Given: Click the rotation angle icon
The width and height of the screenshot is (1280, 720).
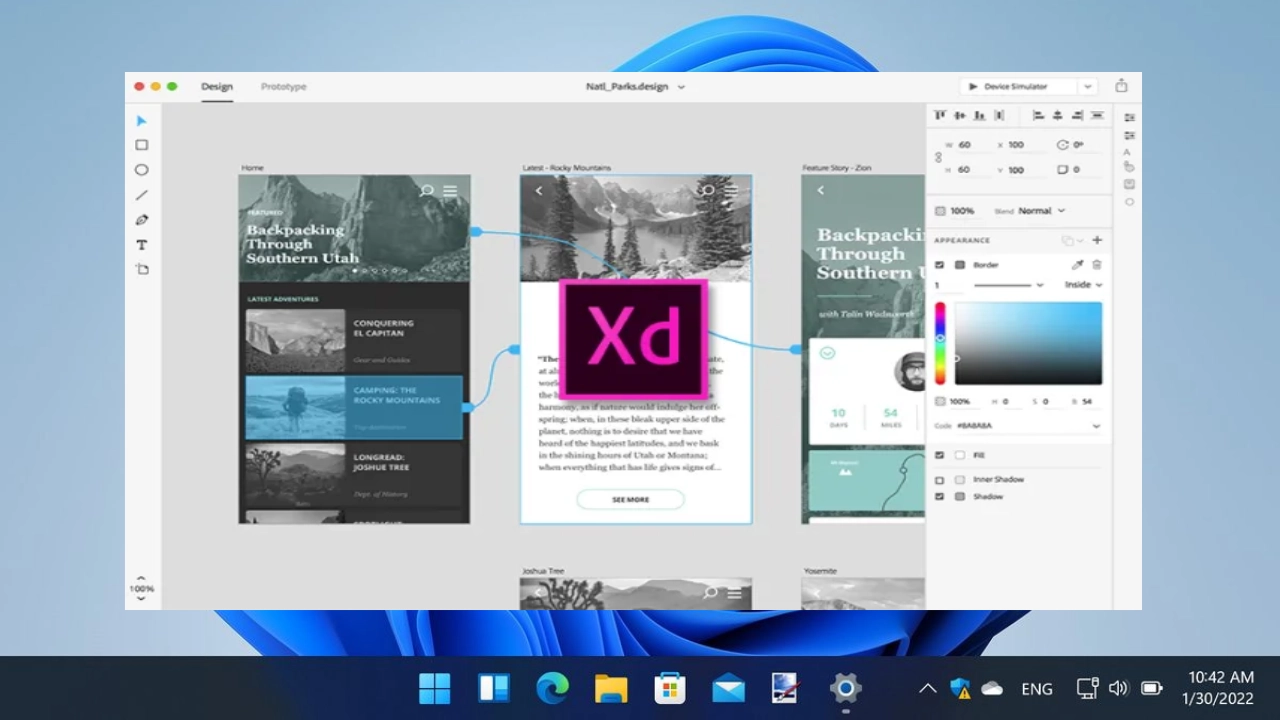Looking at the screenshot, I should [x=1062, y=145].
